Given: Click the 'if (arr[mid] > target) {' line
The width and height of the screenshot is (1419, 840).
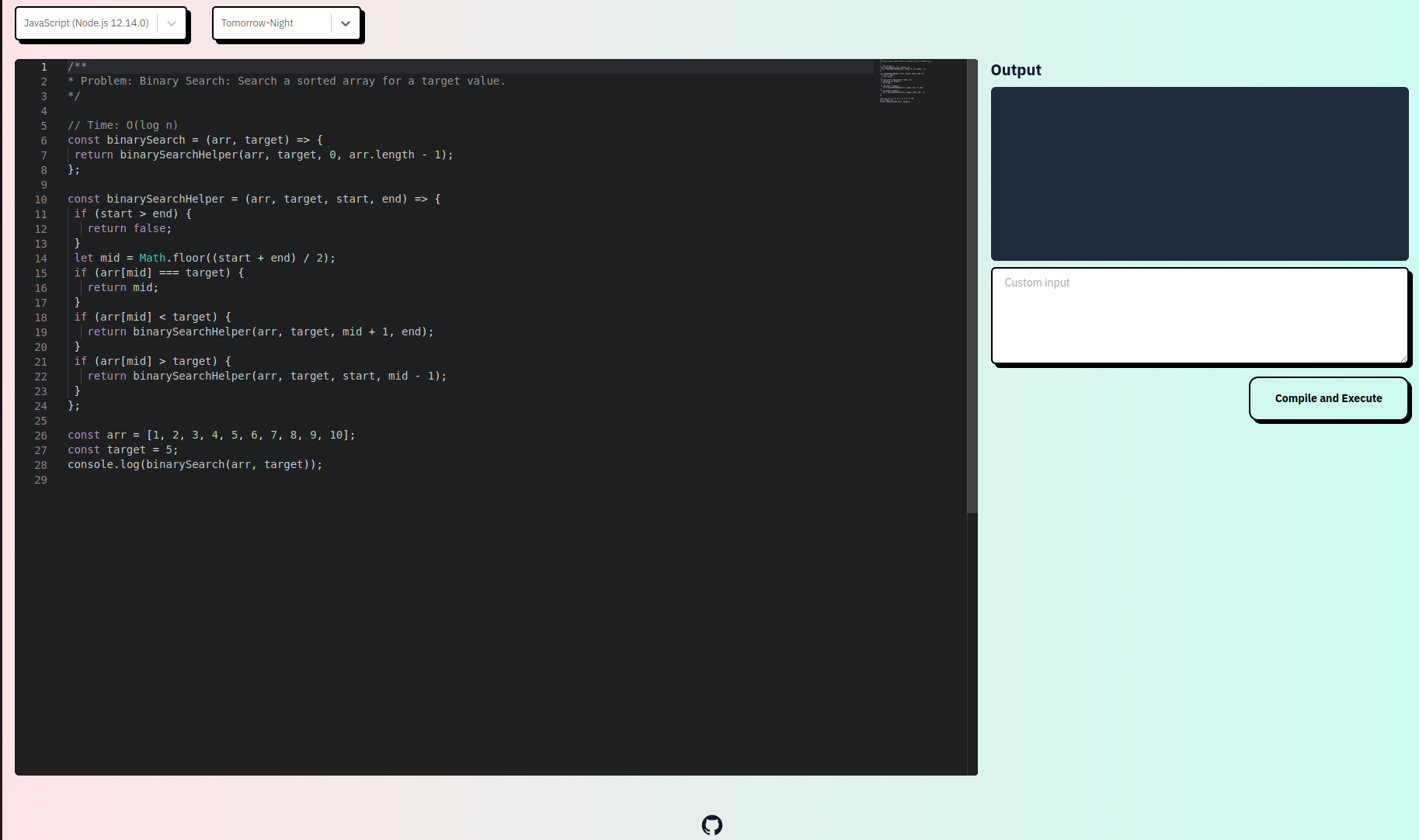Looking at the screenshot, I should (153, 361).
